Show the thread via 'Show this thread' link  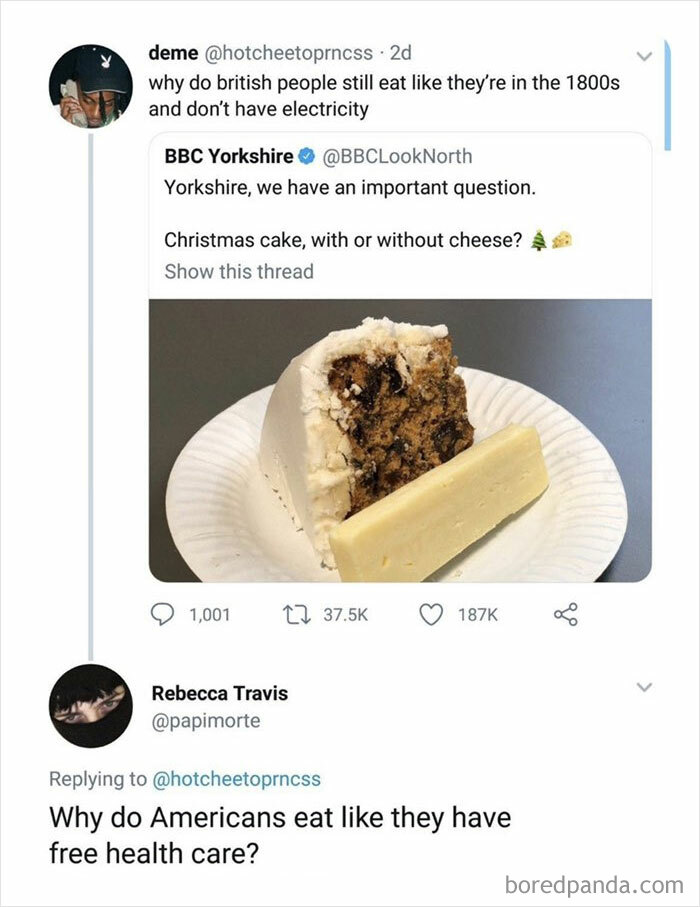[x=238, y=271]
